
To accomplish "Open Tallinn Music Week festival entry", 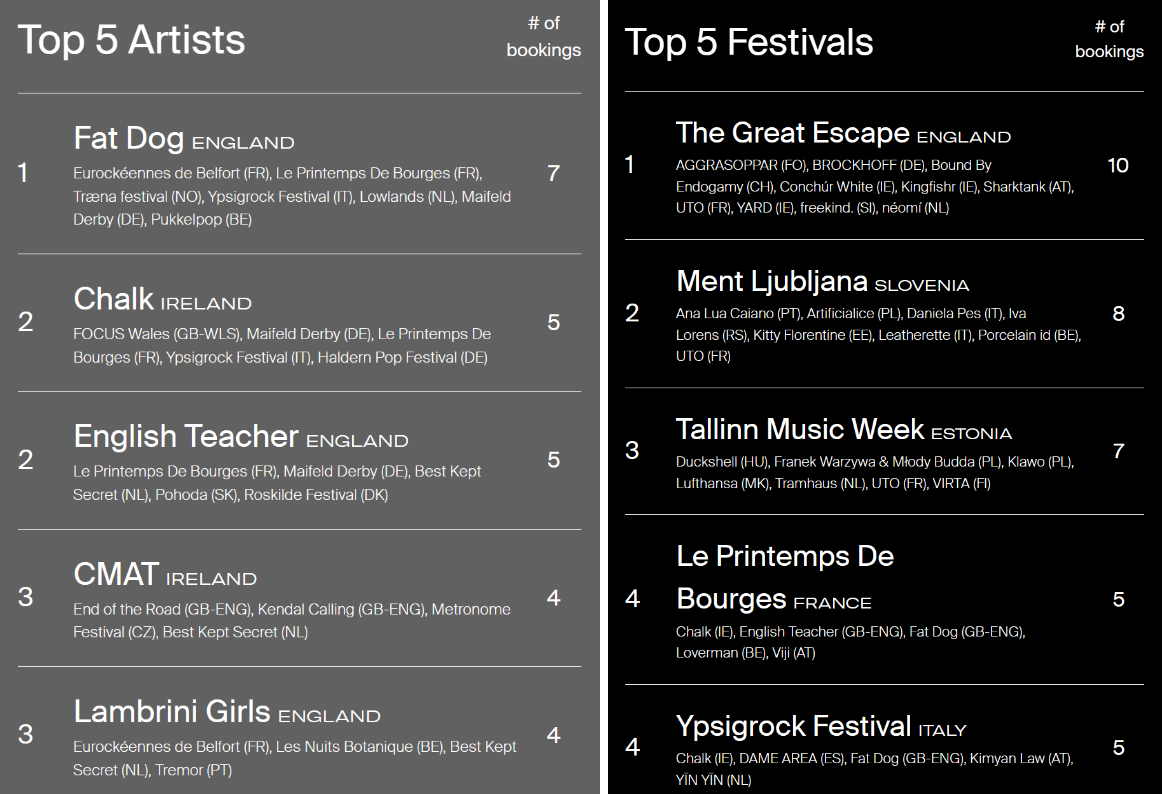I will click(x=843, y=430).
